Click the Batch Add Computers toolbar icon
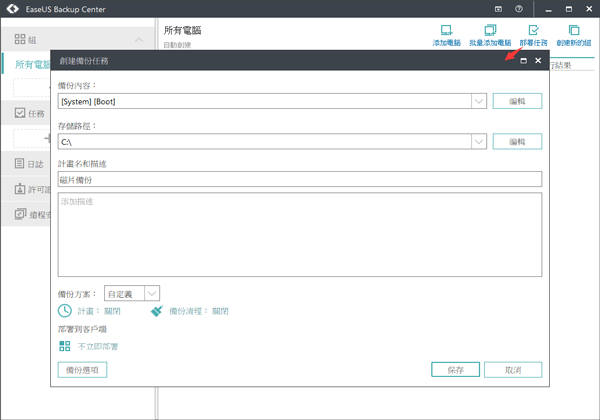Screen dimensions: 600x420 click(x=490, y=30)
